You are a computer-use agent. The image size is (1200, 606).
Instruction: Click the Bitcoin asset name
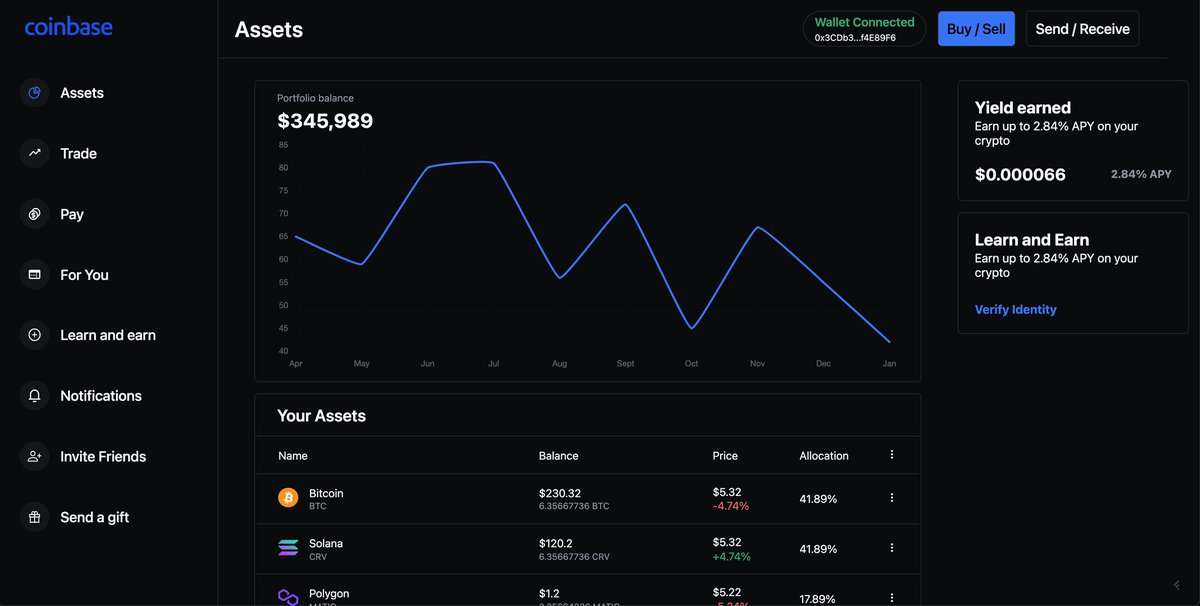pyautogui.click(x=326, y=493)
